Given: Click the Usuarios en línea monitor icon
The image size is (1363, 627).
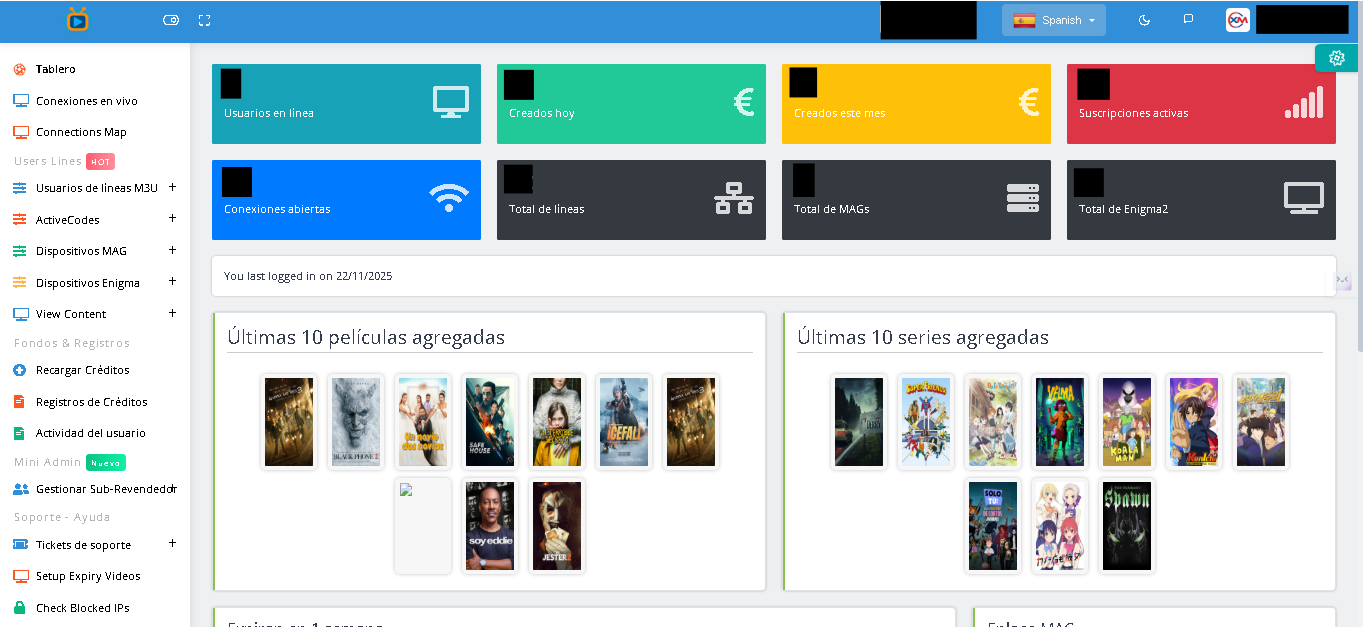Looking at the screenshot, I should point(450,102).
